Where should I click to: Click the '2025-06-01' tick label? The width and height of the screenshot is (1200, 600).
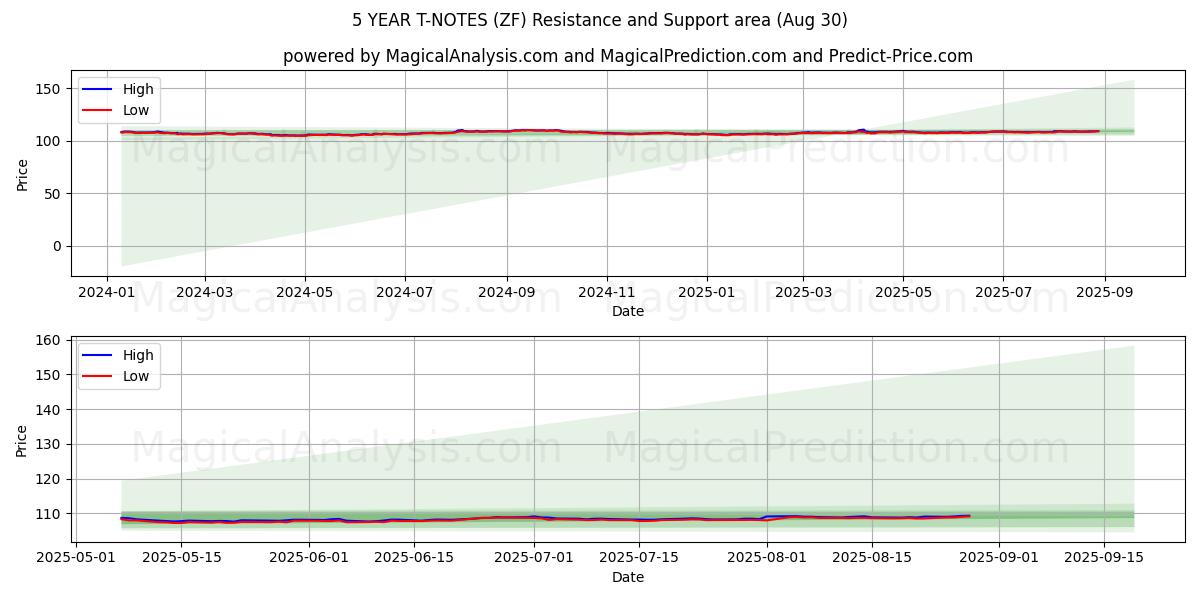click(308, 557)
